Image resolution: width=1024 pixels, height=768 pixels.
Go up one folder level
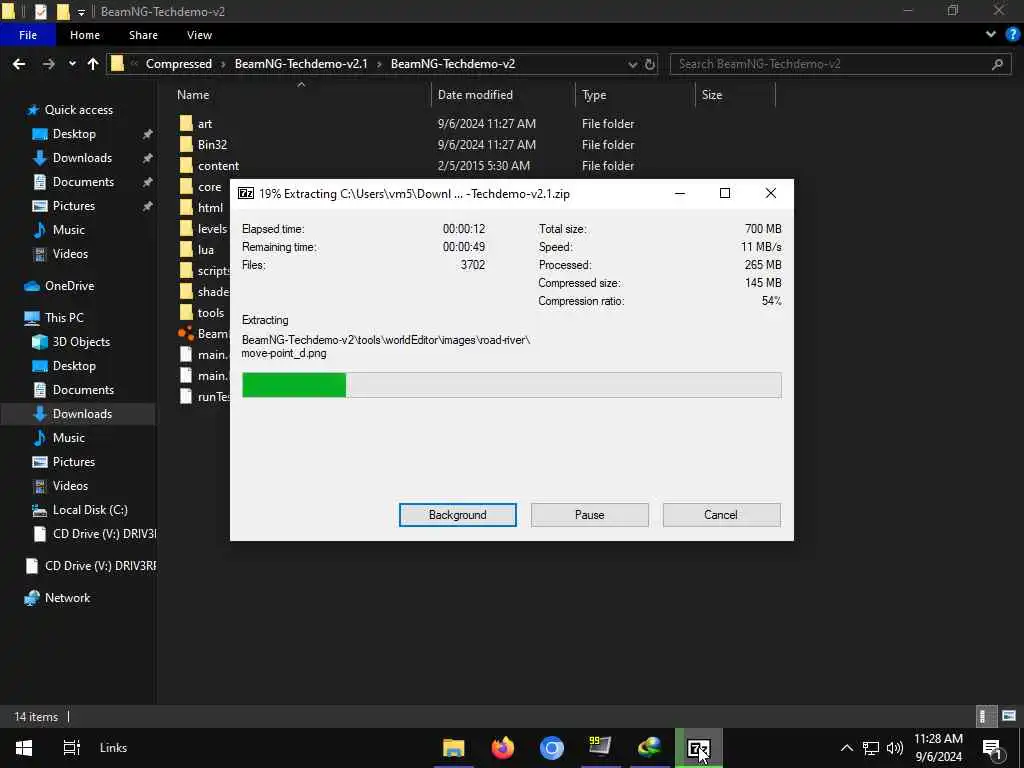pos(93,64)
